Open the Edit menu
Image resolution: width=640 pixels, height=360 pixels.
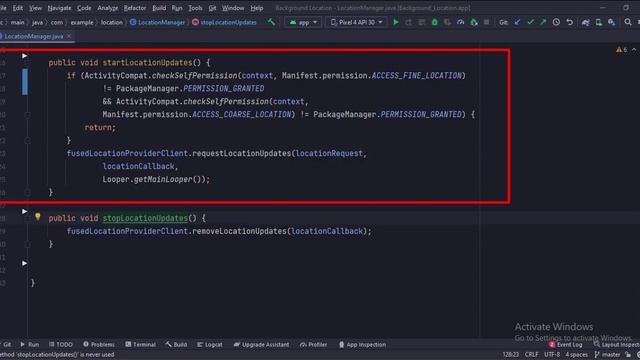point(18,8)
